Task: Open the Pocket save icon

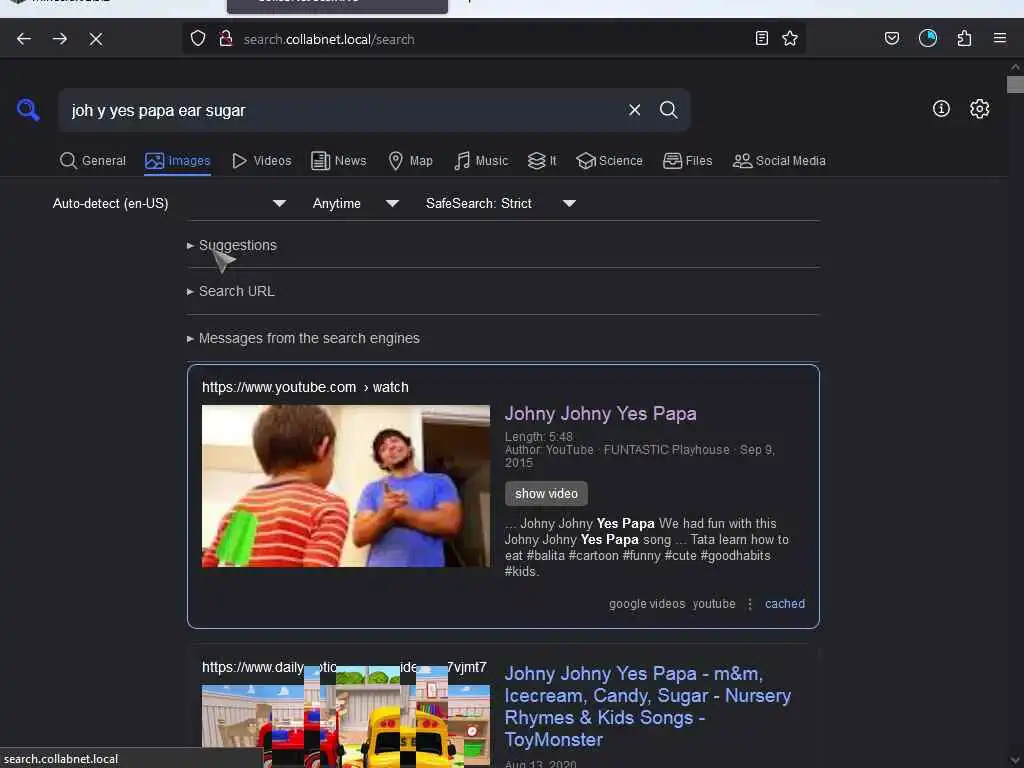Action: [892, 39]
